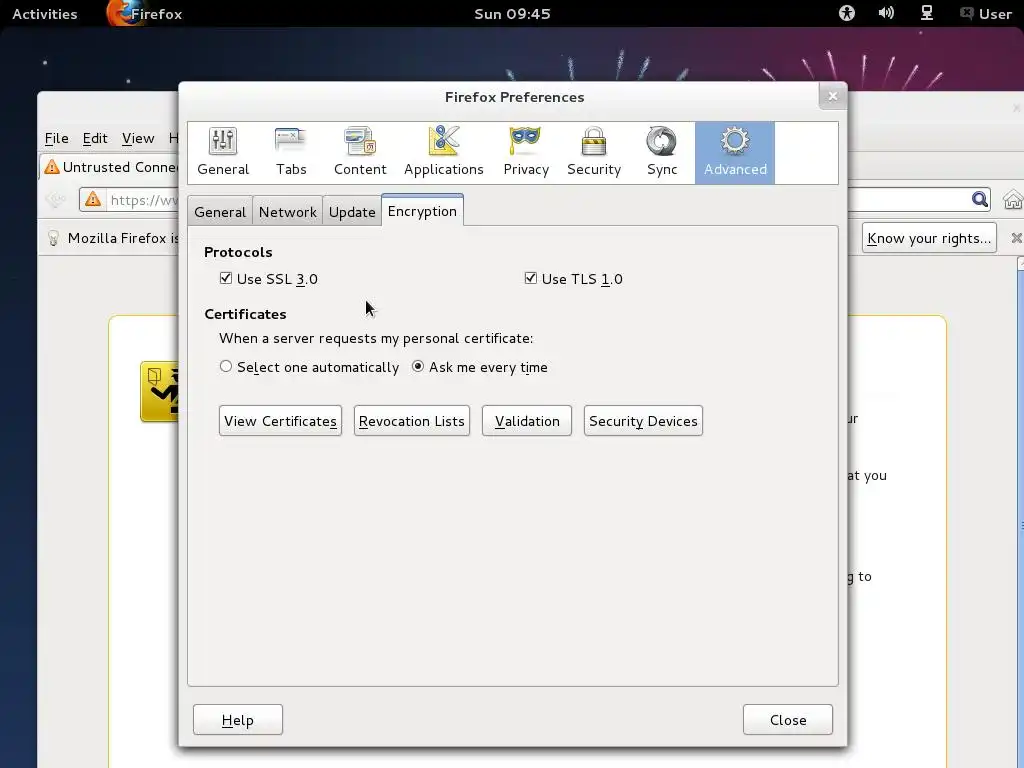Switch to the Update sub-tab
This screenshot has height=768, width=1024.
(352, 212)
